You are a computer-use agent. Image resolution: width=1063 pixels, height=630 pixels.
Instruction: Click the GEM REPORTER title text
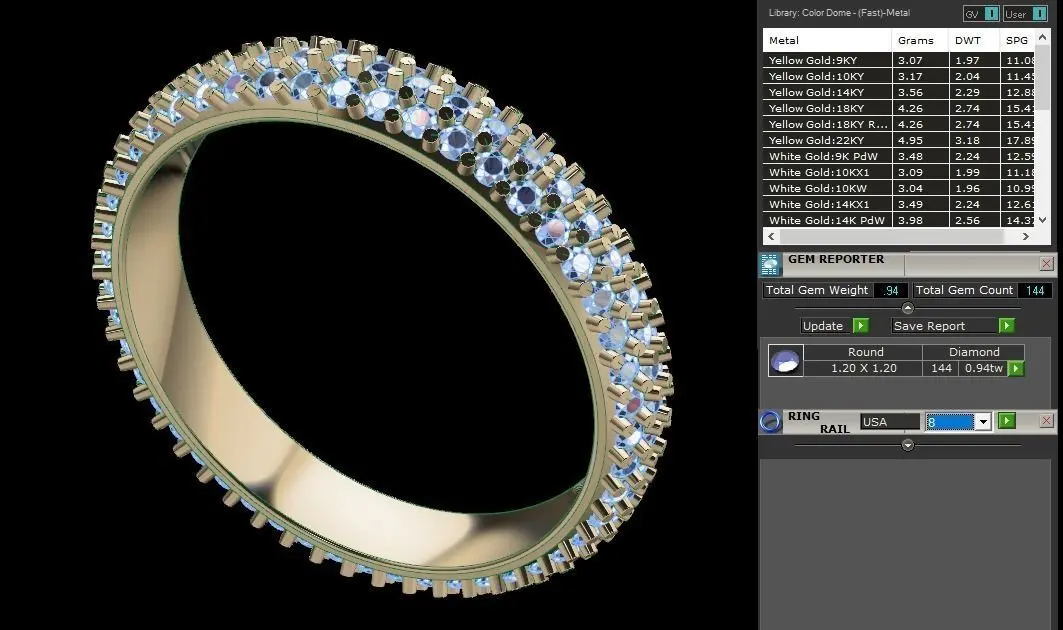coord(836,259)
